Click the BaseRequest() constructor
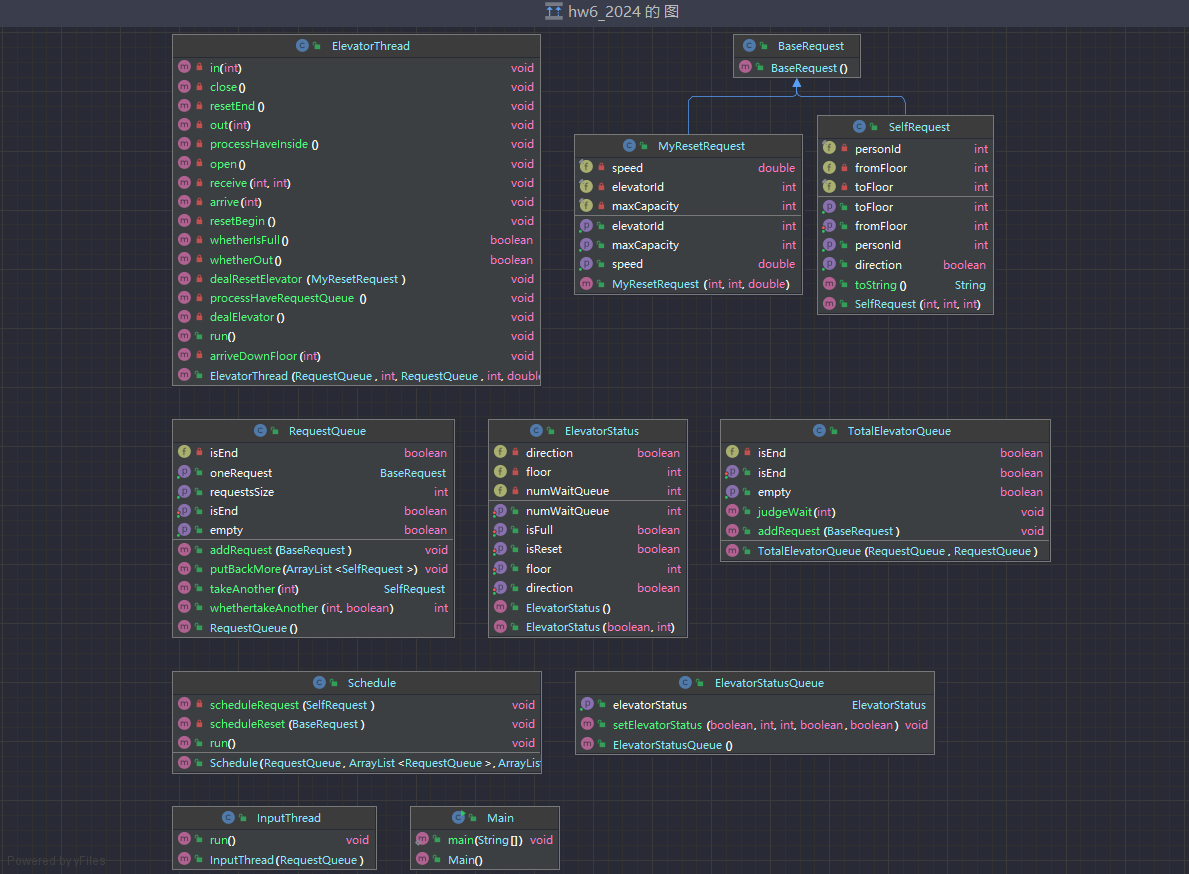Viewport: 1189px width, 874px height. [797, 67]
